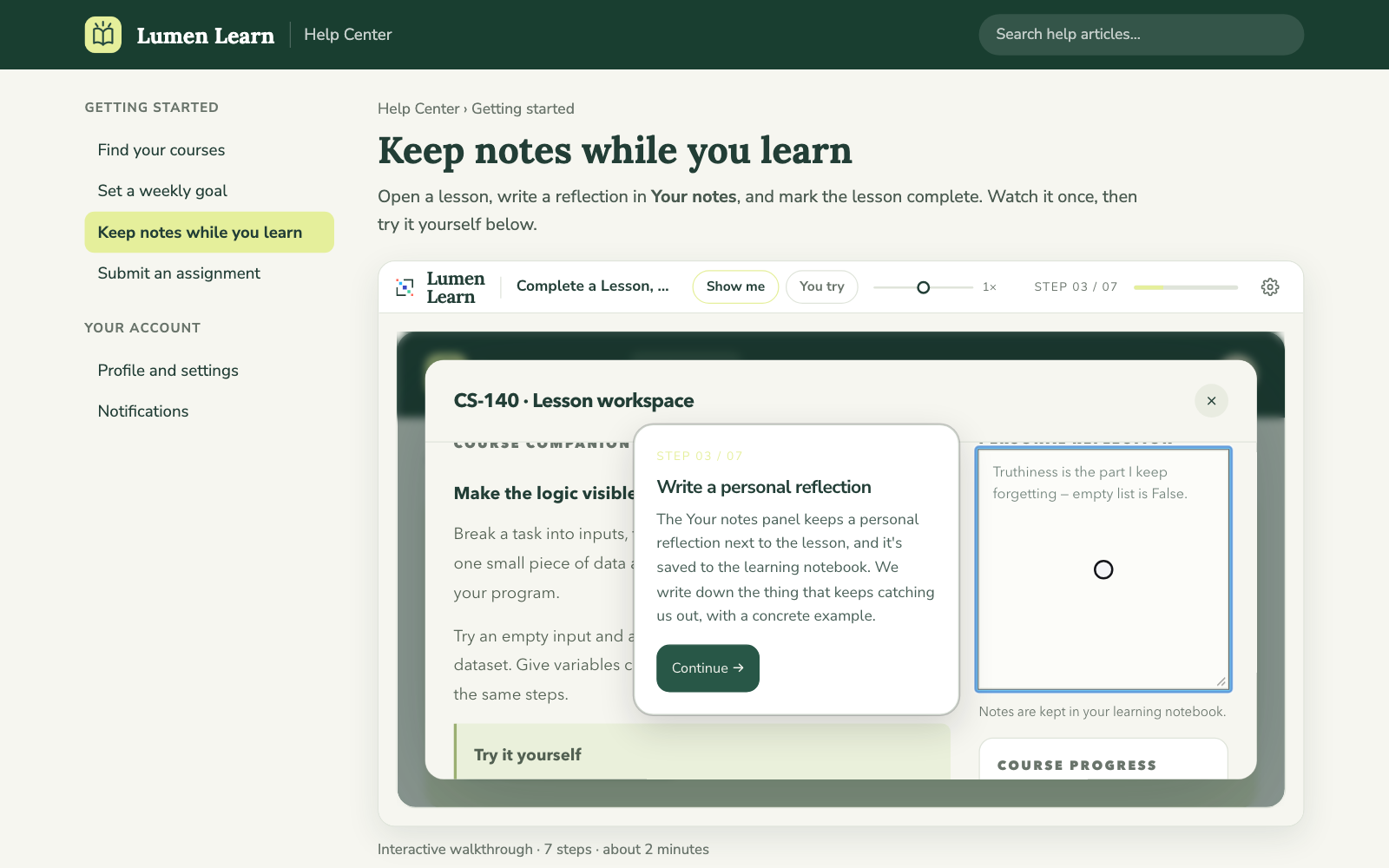Click the walkthrough Lumen Learn pixel logo
Viewport: 1389px width, 868px height.
405,287
